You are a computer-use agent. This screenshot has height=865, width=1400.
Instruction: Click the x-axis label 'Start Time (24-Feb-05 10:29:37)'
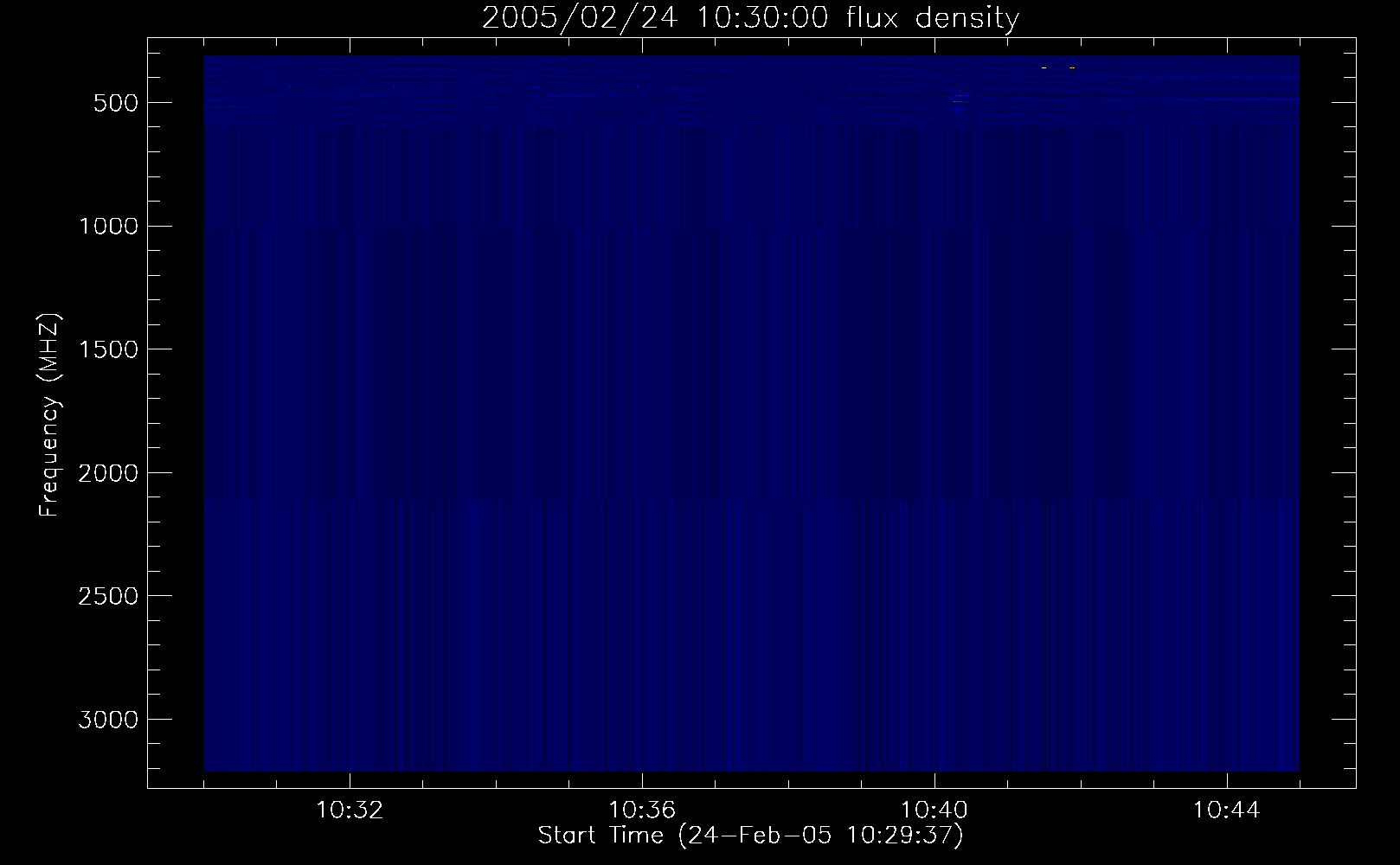point(750,836)
